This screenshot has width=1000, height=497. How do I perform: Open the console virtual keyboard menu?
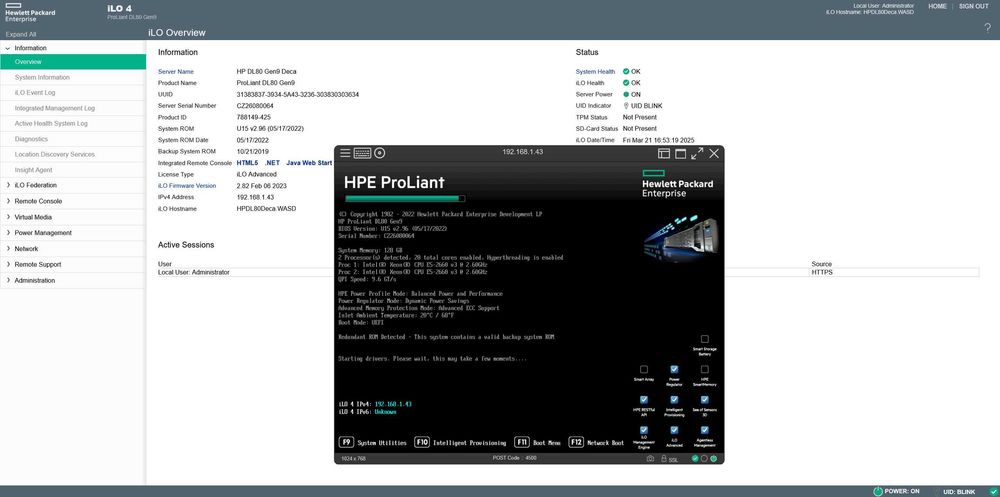pos(362,153)
